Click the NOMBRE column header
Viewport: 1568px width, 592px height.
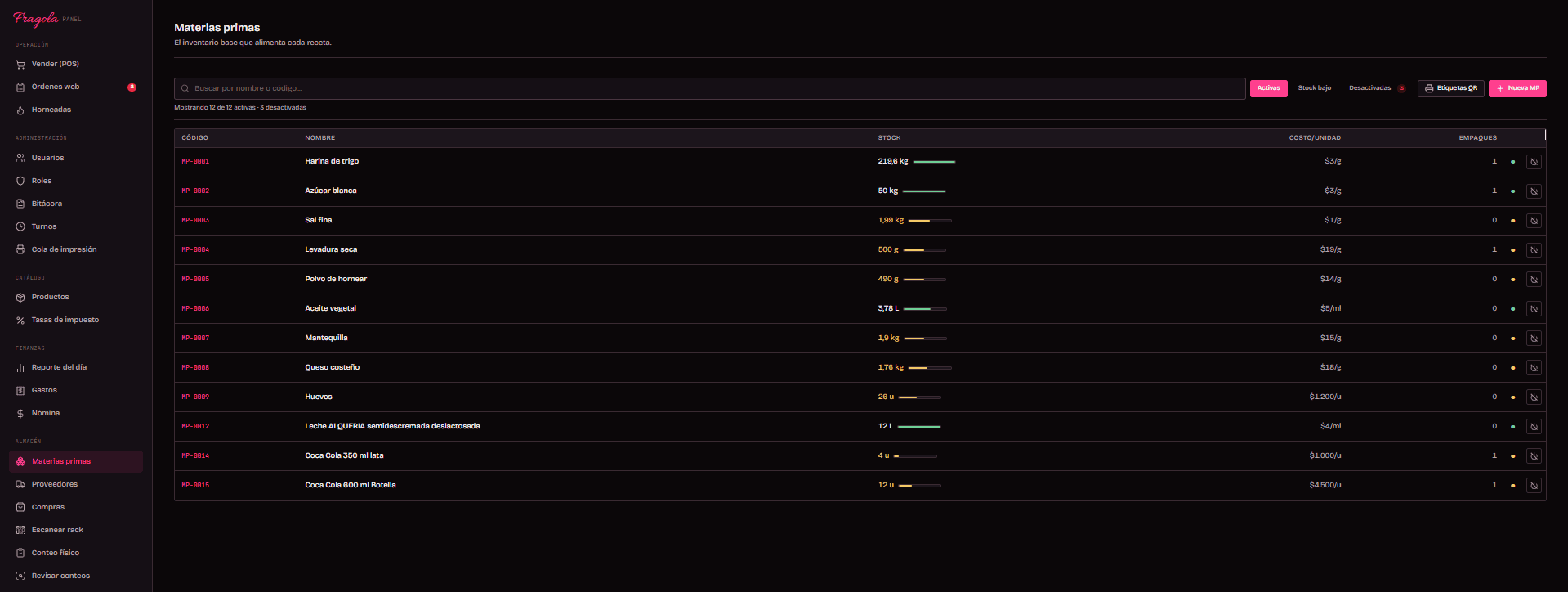pyautogui.click(x=319, y=138)
